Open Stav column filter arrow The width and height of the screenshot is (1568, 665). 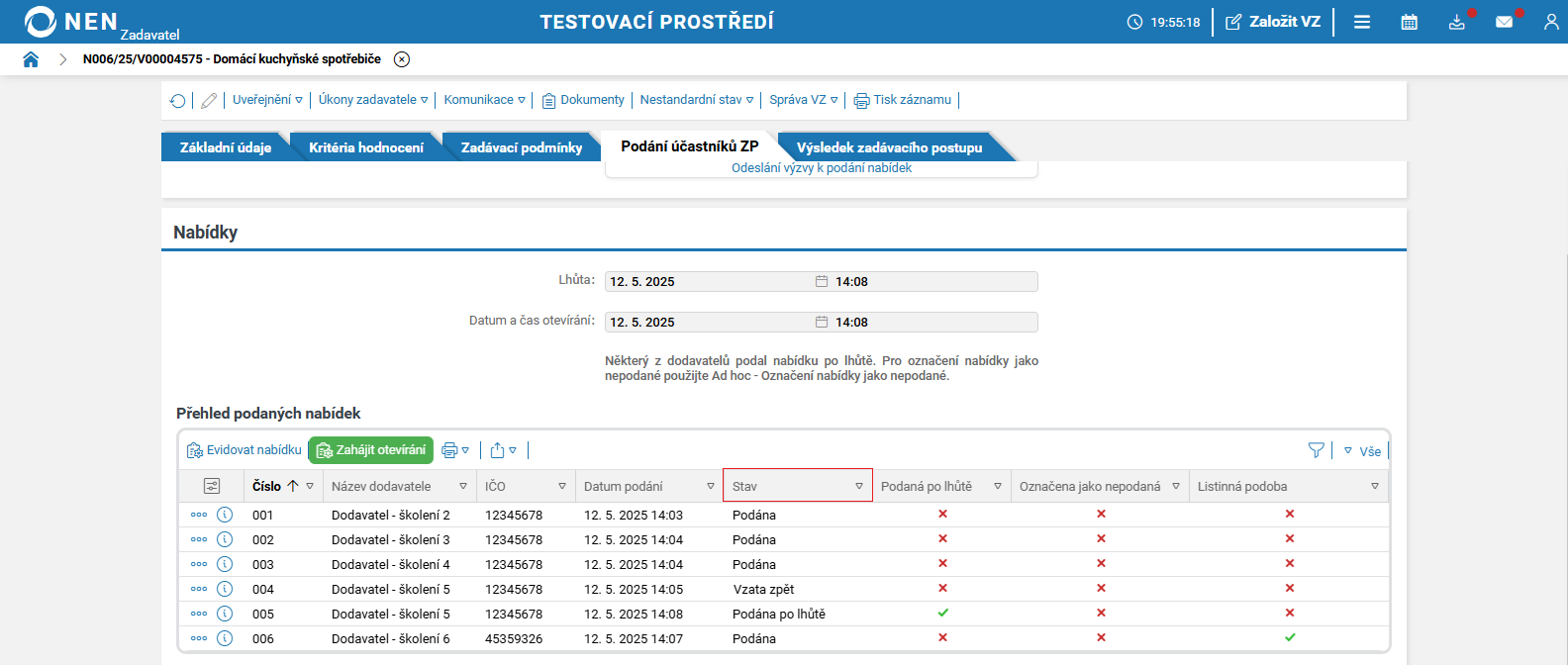click(859, 486)
